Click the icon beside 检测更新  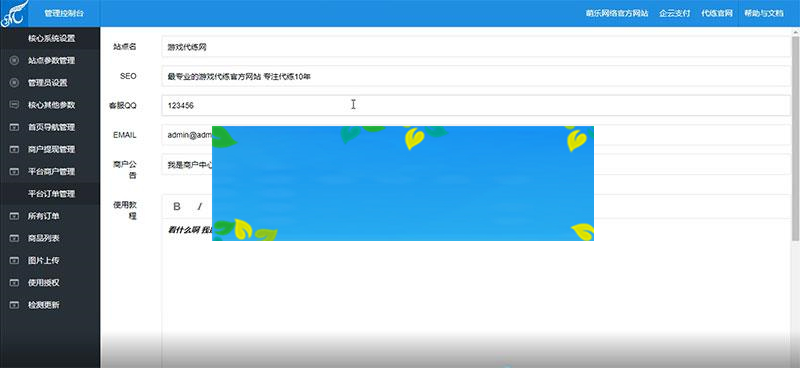point(14,305)
